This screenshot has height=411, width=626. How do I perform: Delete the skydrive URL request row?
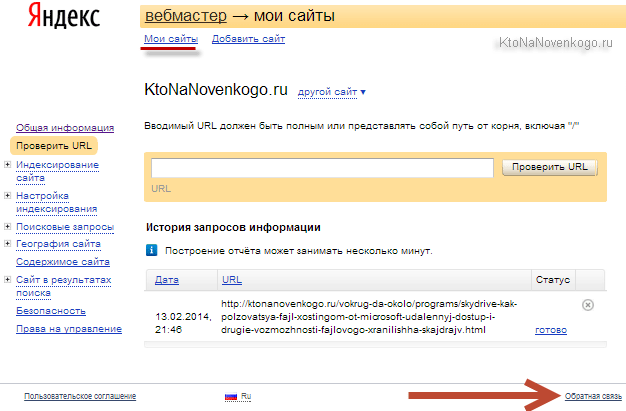click(588, 305)
